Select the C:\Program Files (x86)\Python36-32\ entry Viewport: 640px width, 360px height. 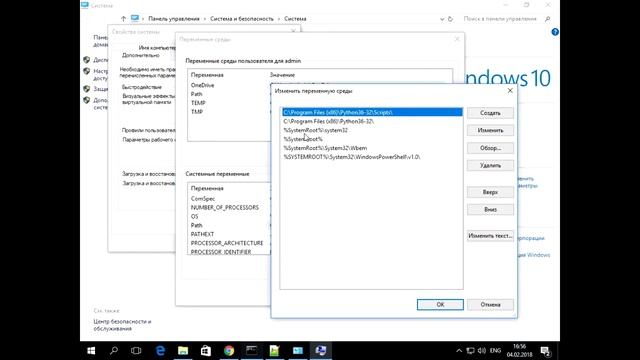tap(372, 121)
